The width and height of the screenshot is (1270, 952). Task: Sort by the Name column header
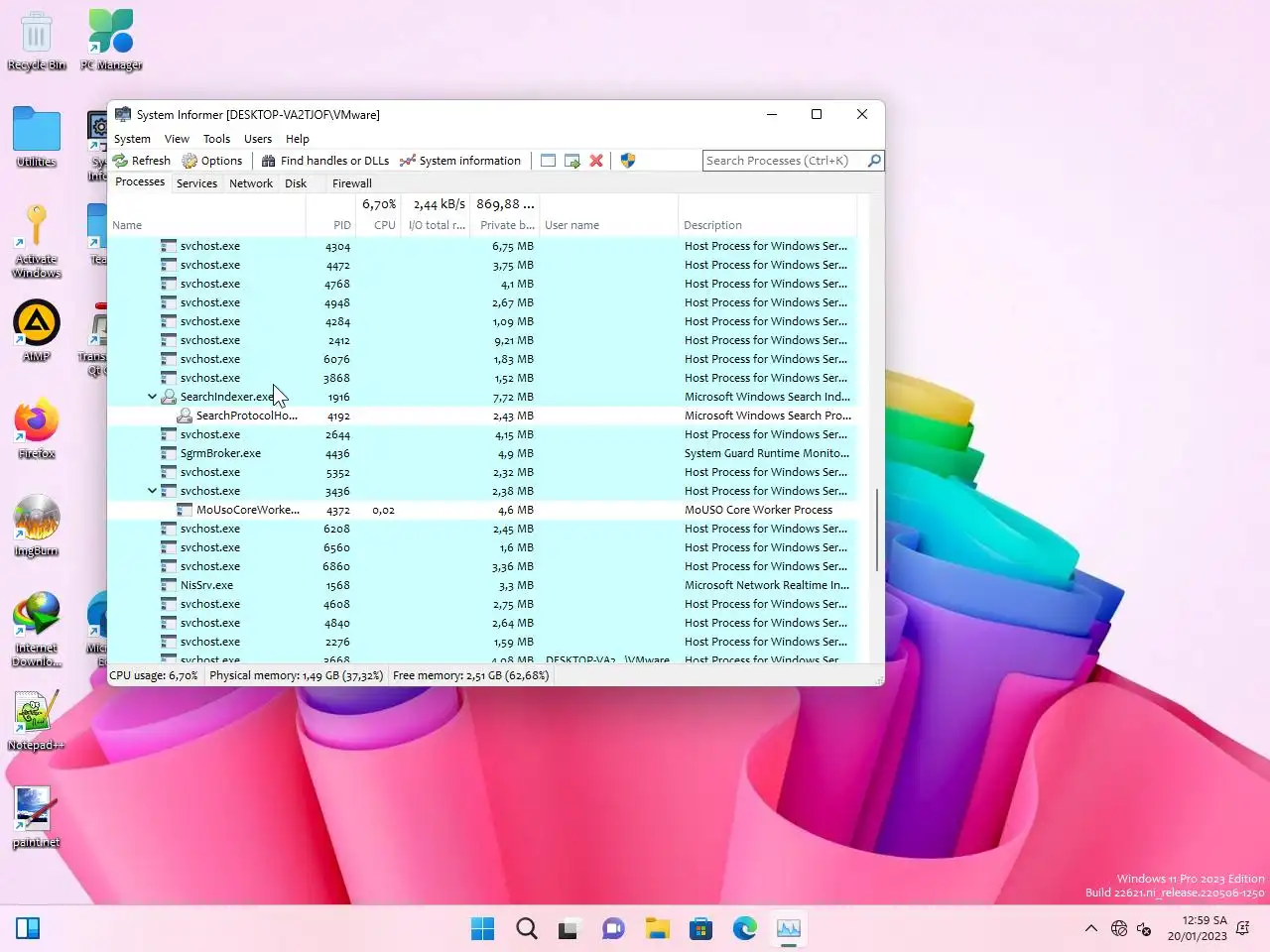pyautogui.click(x=206, y=225)
